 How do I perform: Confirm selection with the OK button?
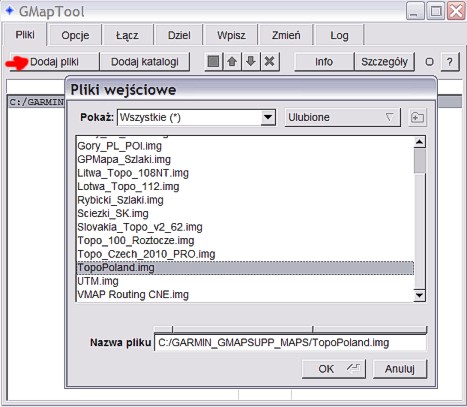tap(334, 369)
